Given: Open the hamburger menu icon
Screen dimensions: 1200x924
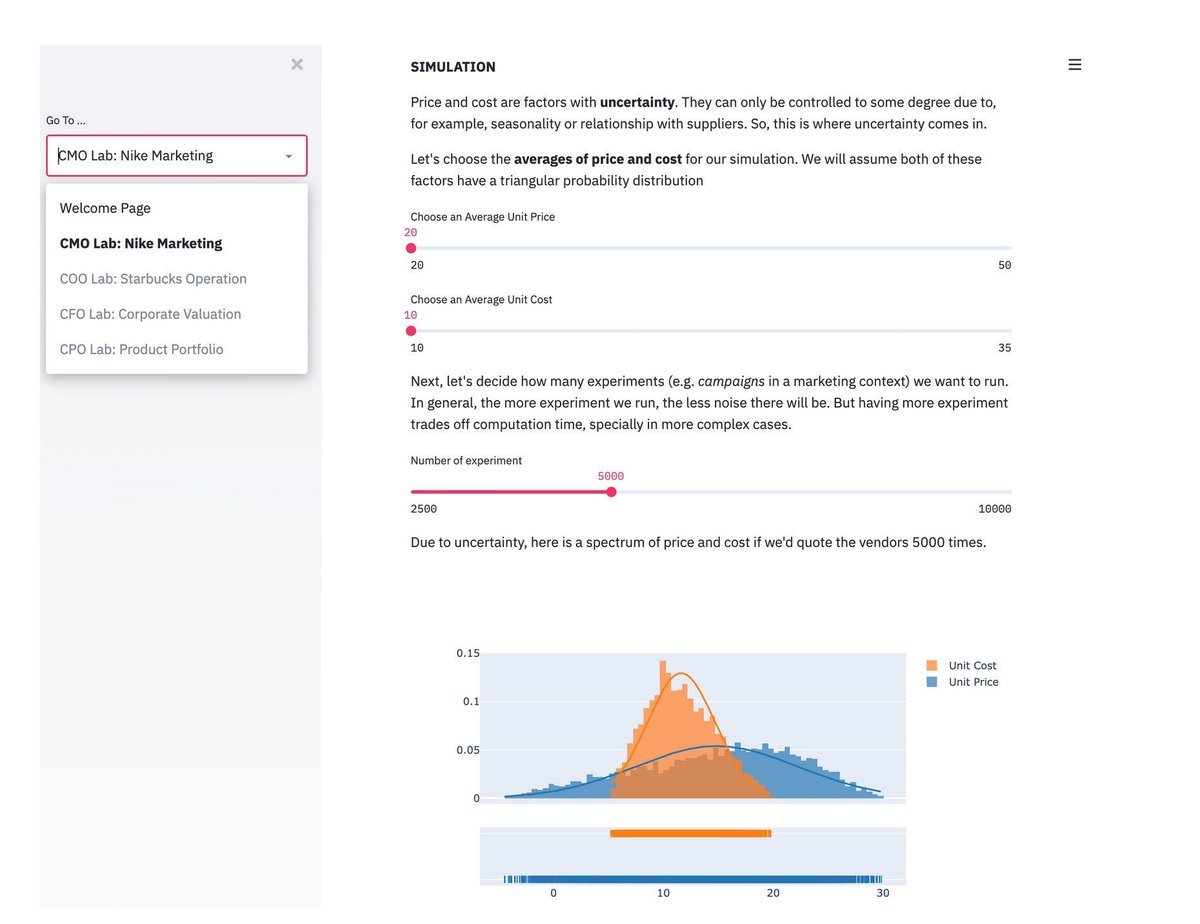Looking at the screenshot, I should pos(1075,64).
